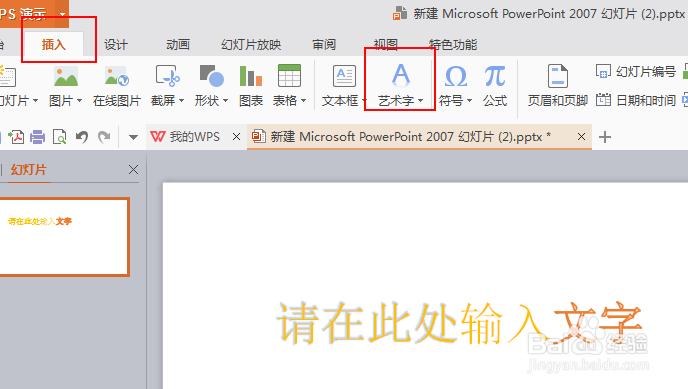Open the 符号 dropdown arrow
This screenshot has width=688, height=389.
click(469, 101)
